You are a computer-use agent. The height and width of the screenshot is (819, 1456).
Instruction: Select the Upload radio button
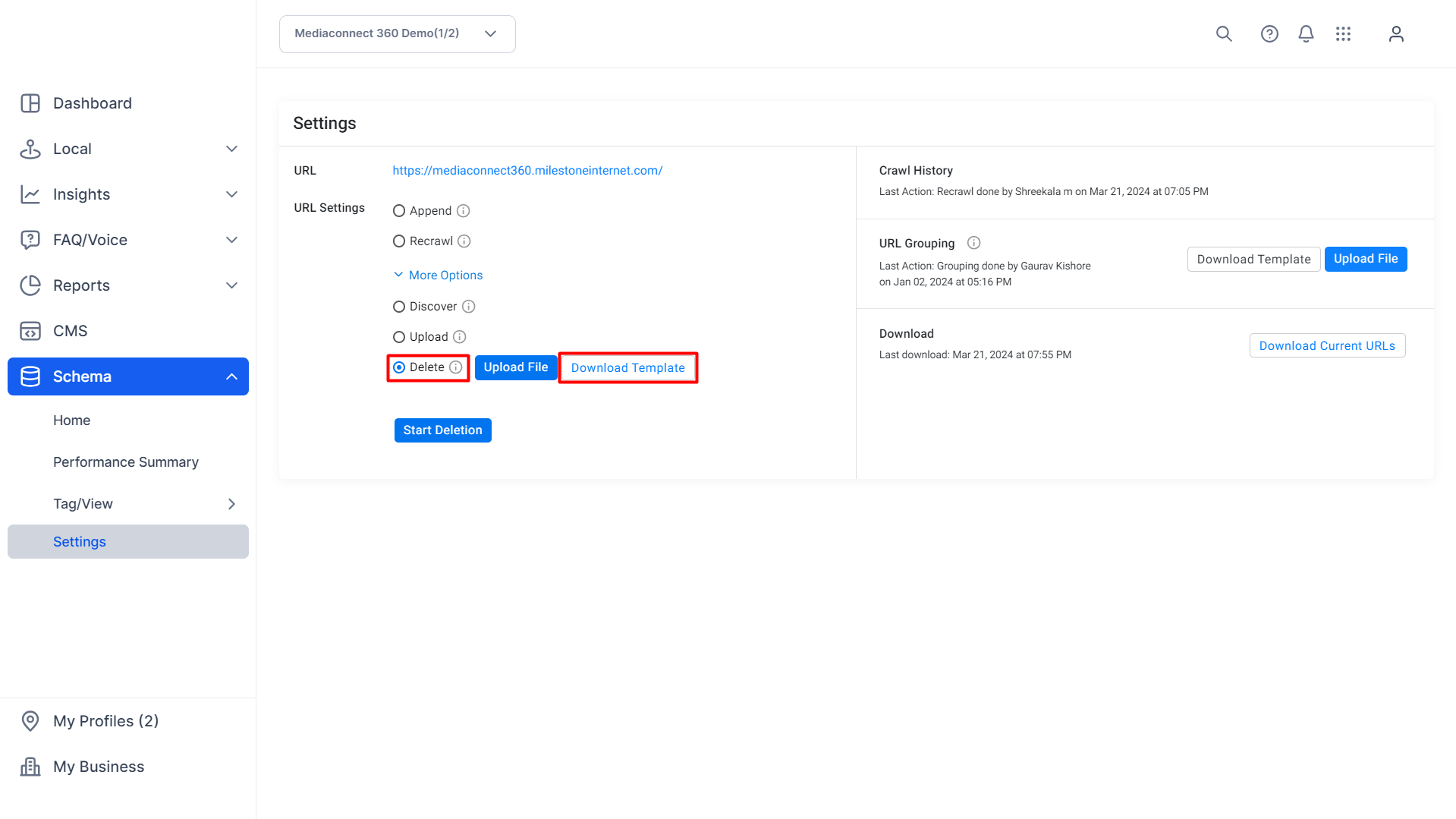coord(399,337)
